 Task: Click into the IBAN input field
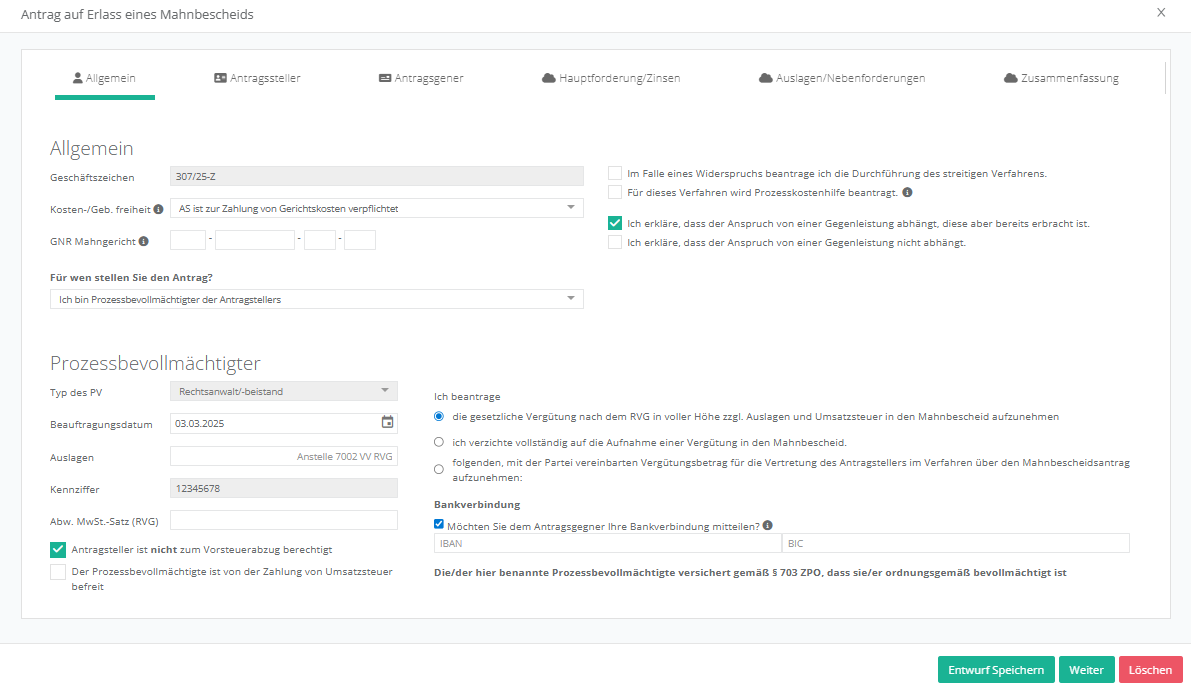(607, 543)
